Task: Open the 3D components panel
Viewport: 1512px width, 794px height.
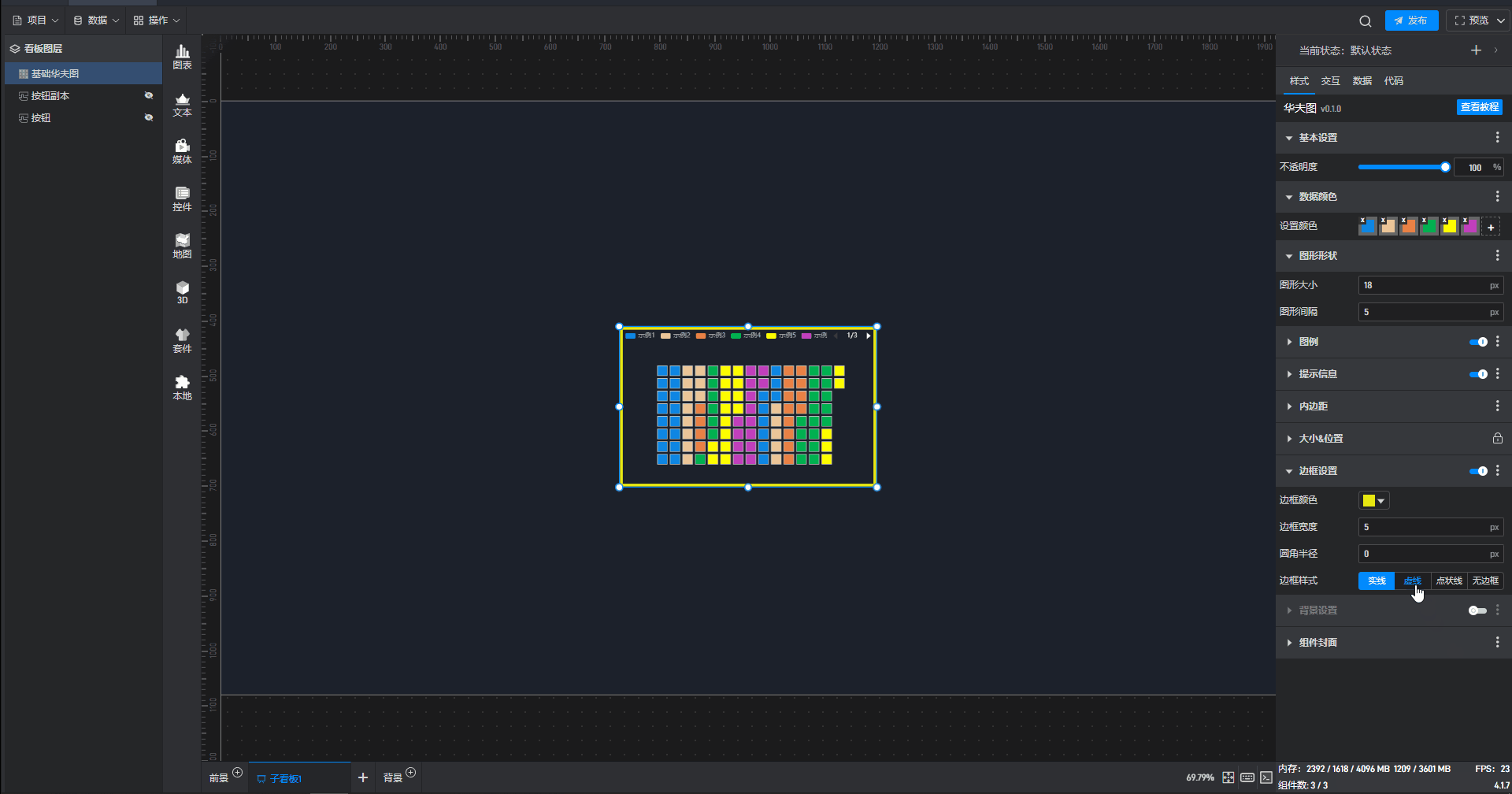Action: [x=182, y=292]
